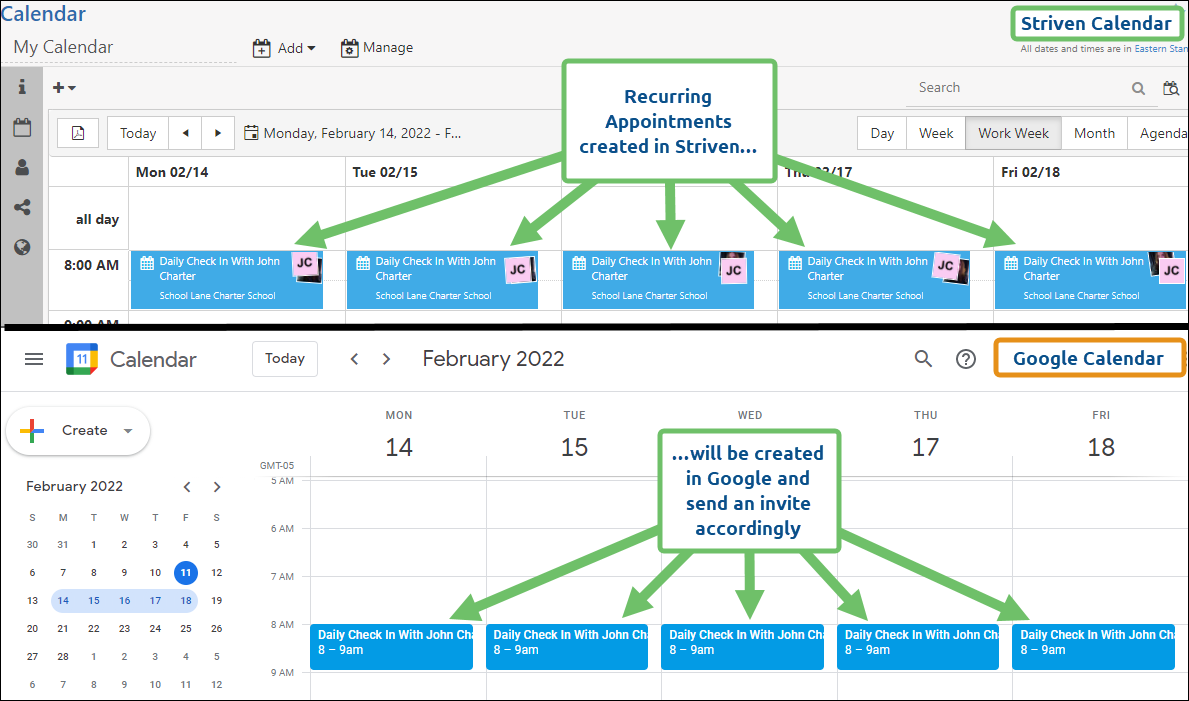Screen dimensions: 1189x701
Task: Go to next week in Striven Calendar
Action: (x=218, y=133)
